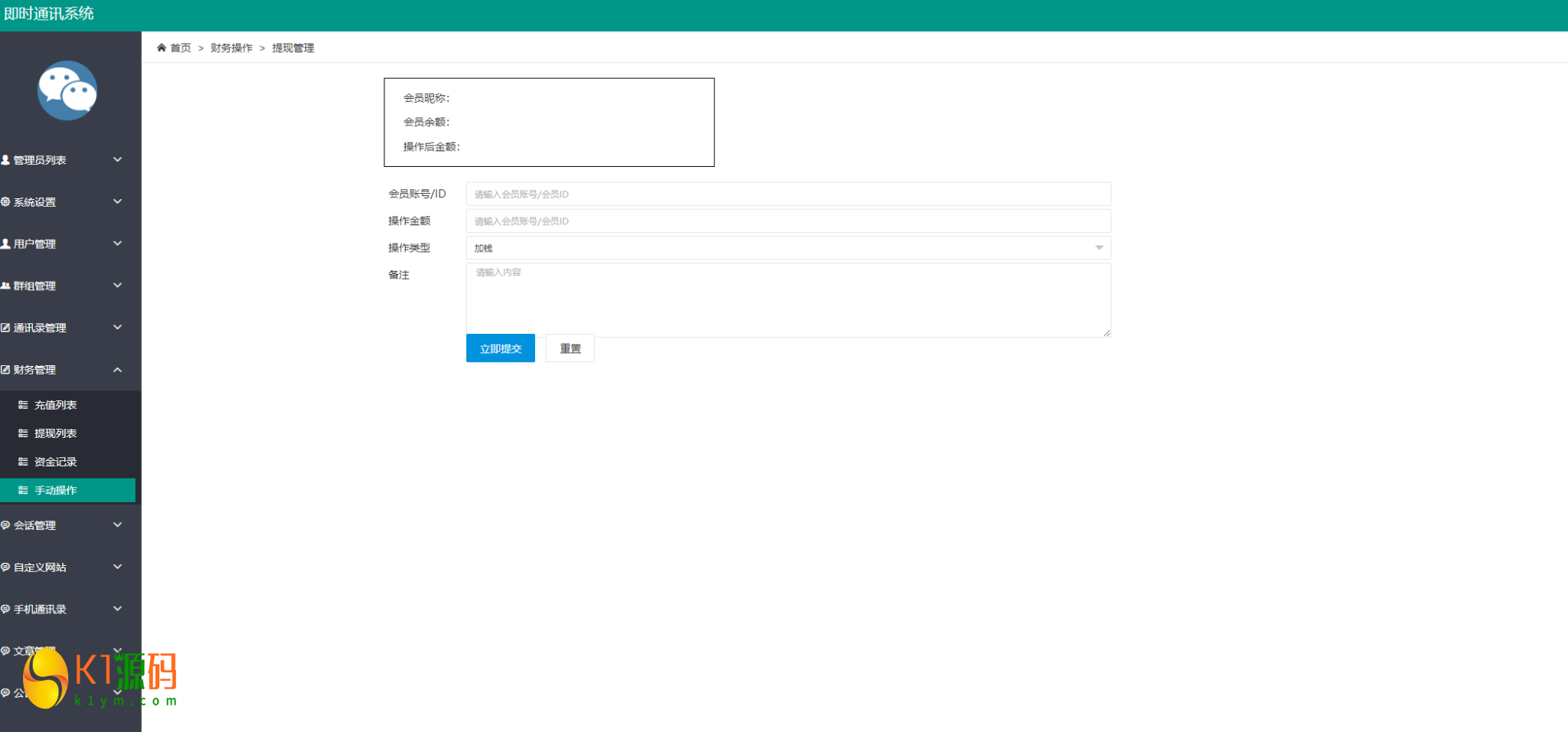Expand the 管理员列表 menu chevron

coord(118,159)
